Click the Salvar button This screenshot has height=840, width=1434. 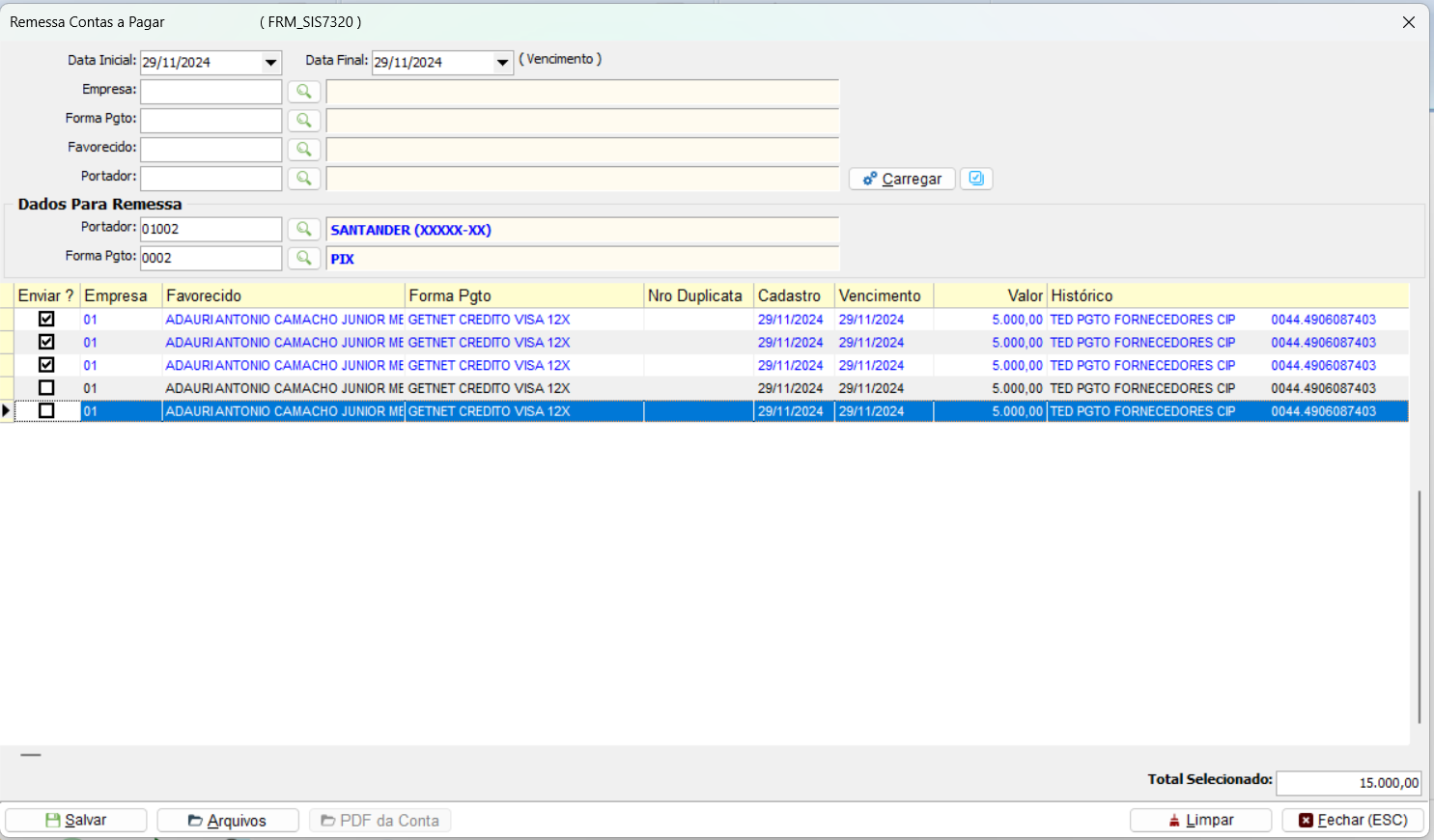(x=76, y=820)
